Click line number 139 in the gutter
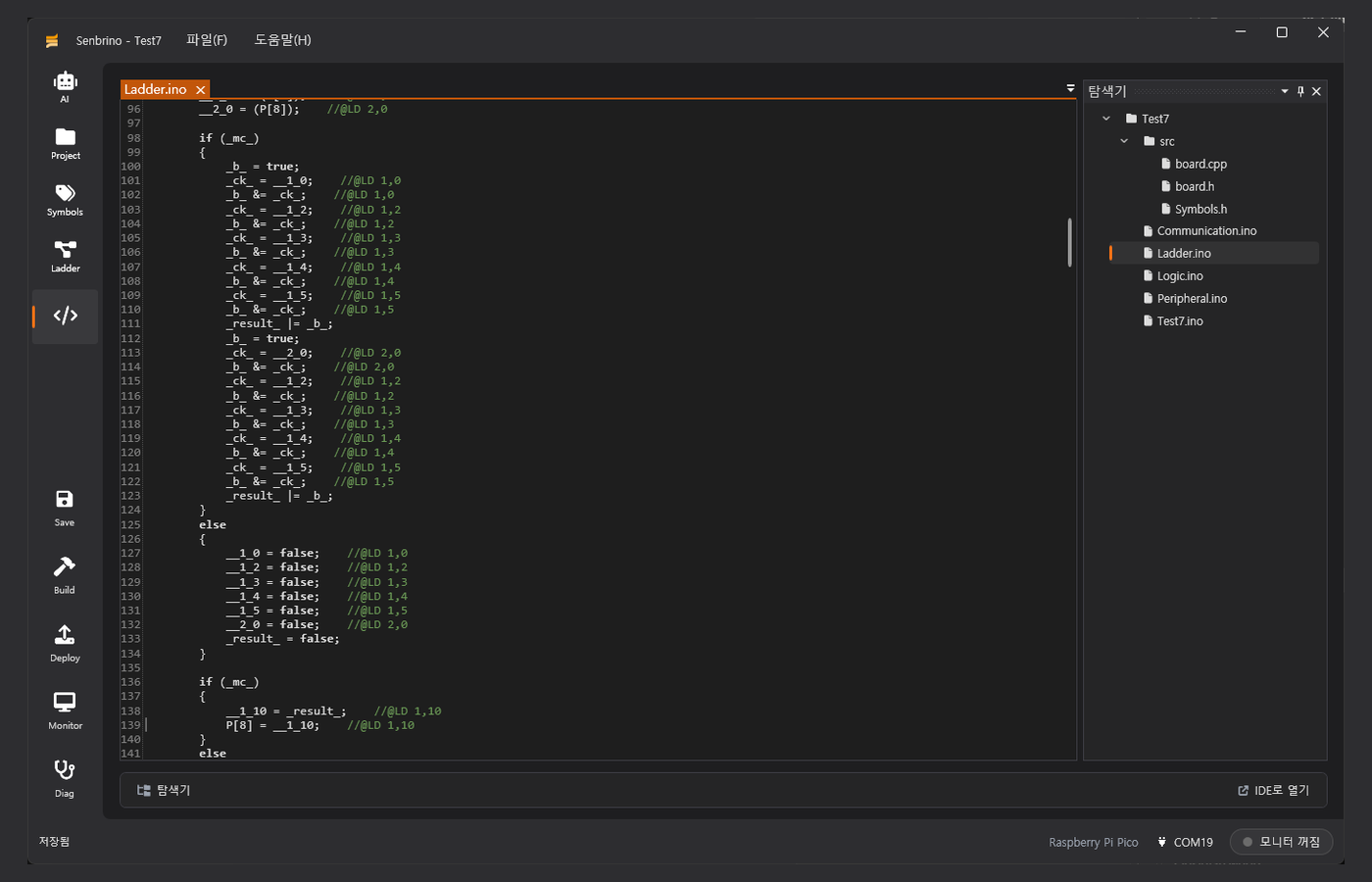Image resolution: width=1372 pixels, height=882 pixels. pos(130,725)
